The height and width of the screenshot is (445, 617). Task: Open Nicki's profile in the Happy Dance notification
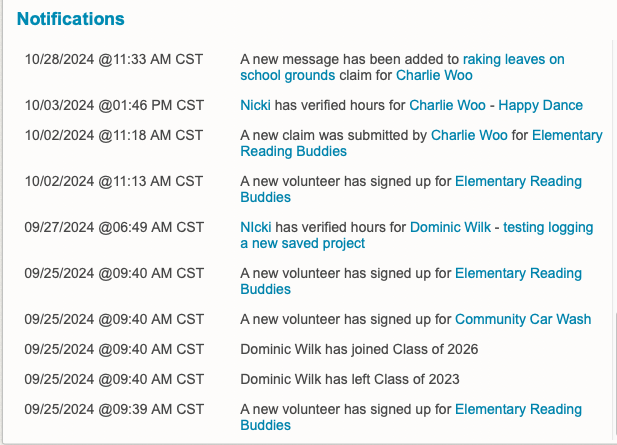(x=255, y=105)
